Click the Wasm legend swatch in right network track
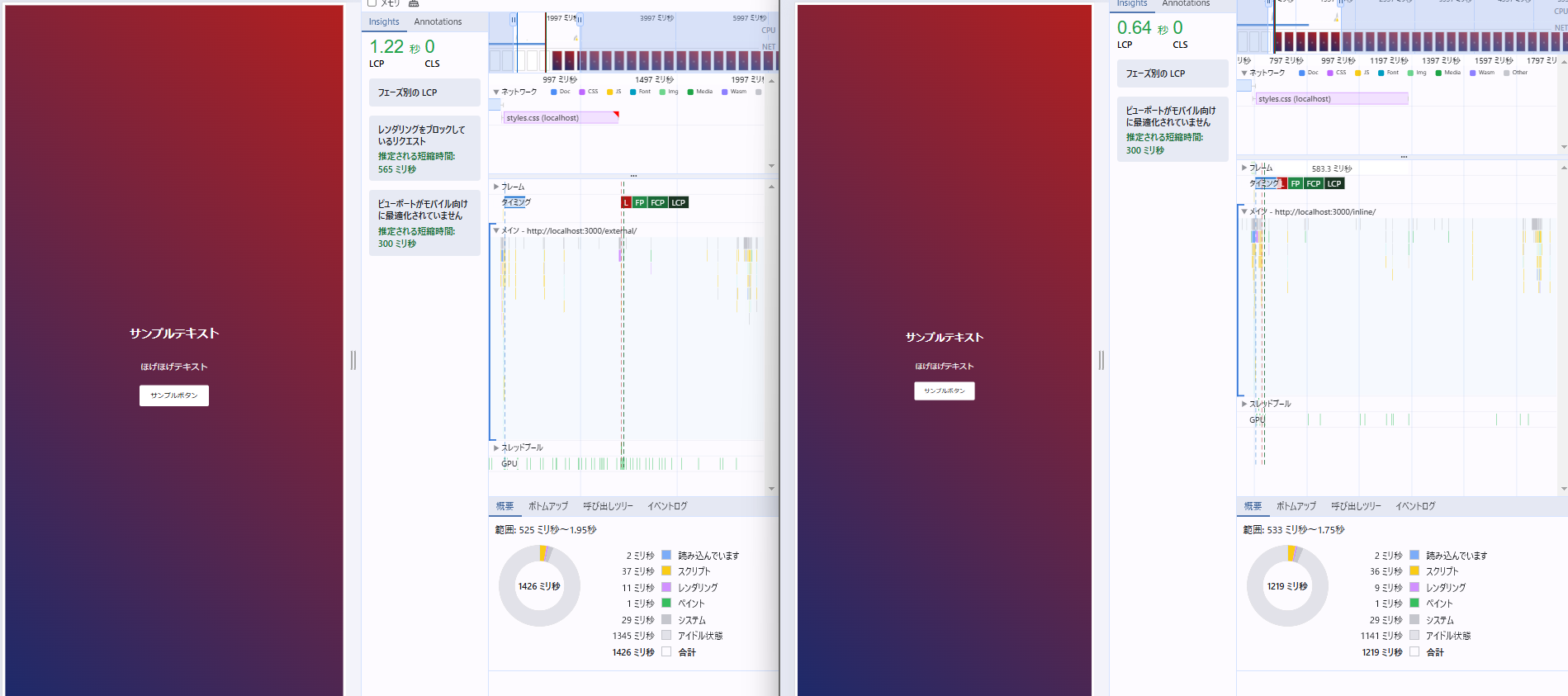 click(1473, 73)
